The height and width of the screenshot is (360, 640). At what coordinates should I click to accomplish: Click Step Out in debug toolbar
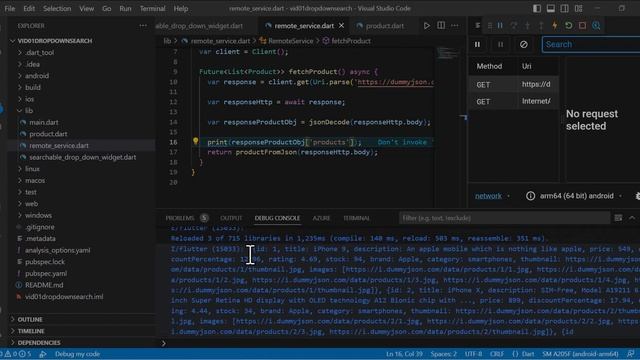point(541,25)
